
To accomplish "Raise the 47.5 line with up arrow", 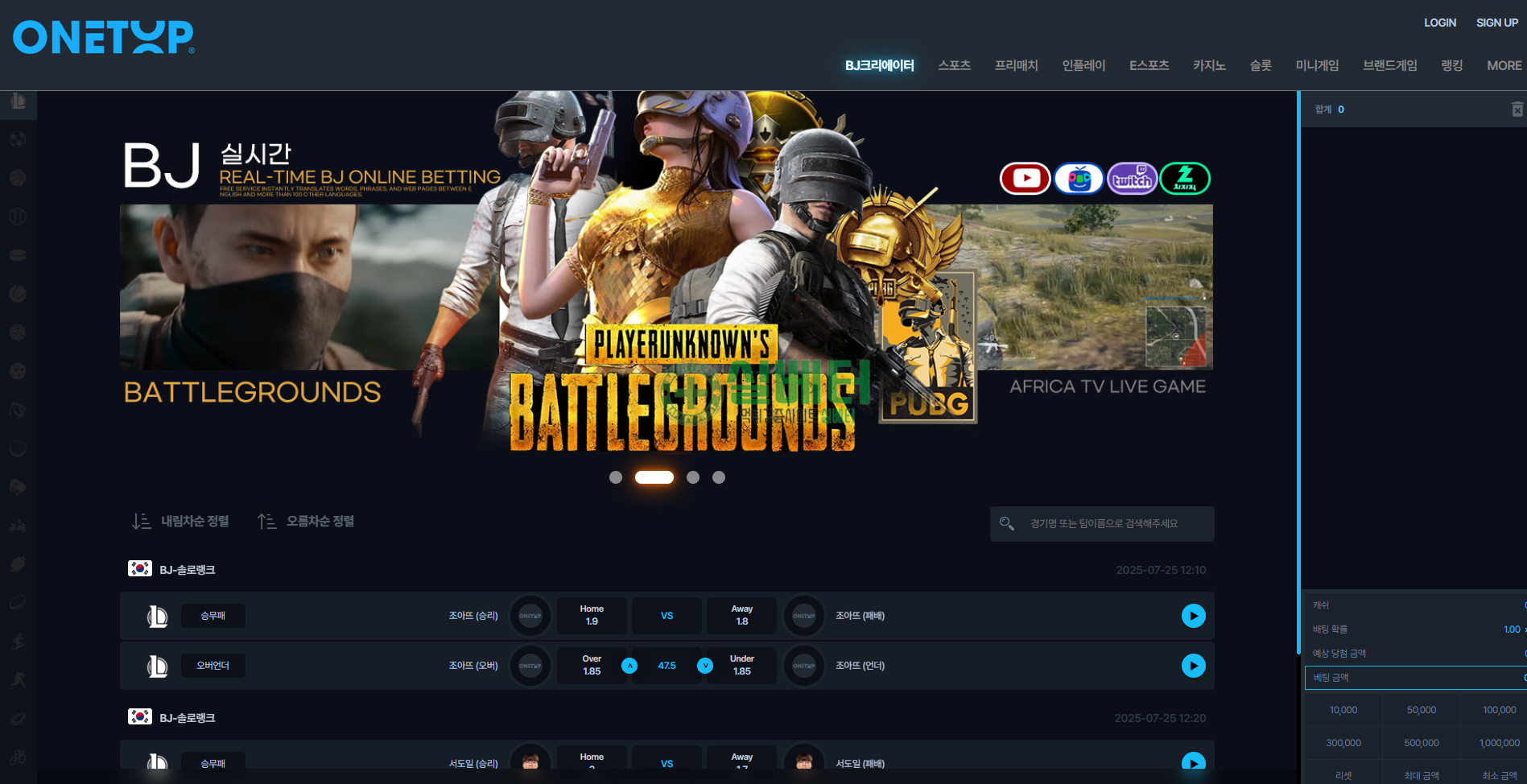I will (x=629, y=666).
